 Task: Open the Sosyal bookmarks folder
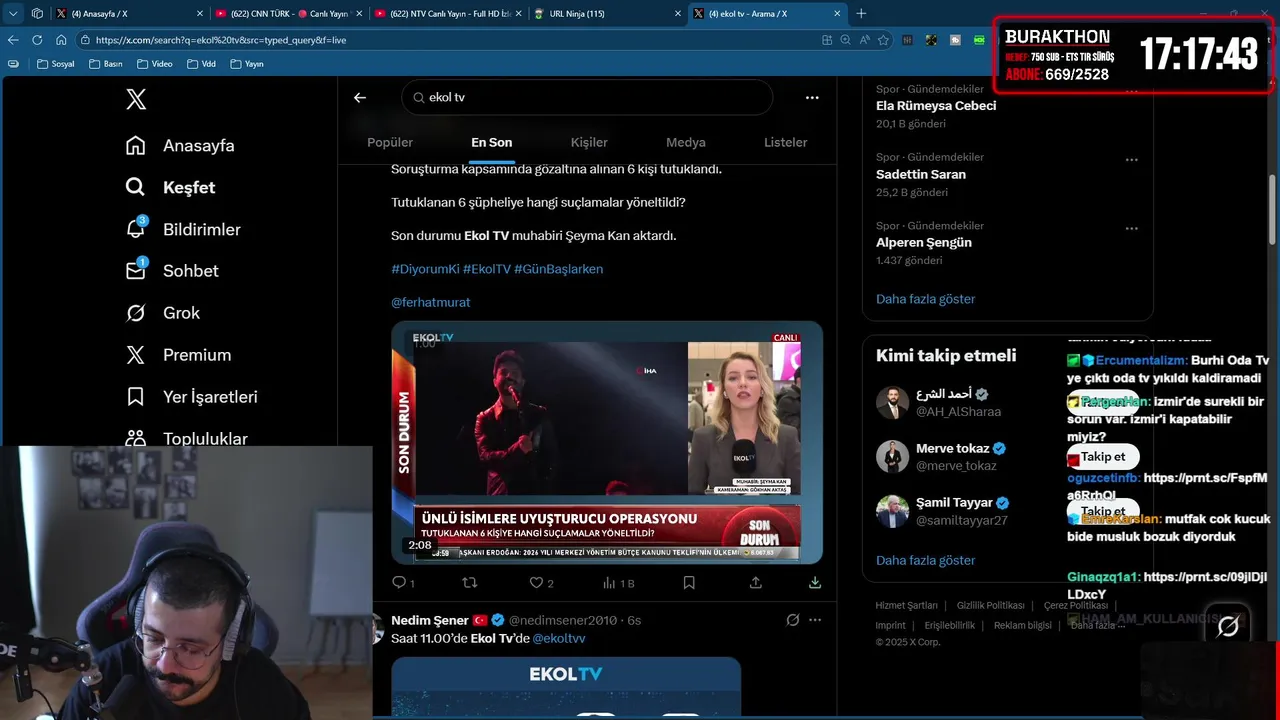coord(55,63)
